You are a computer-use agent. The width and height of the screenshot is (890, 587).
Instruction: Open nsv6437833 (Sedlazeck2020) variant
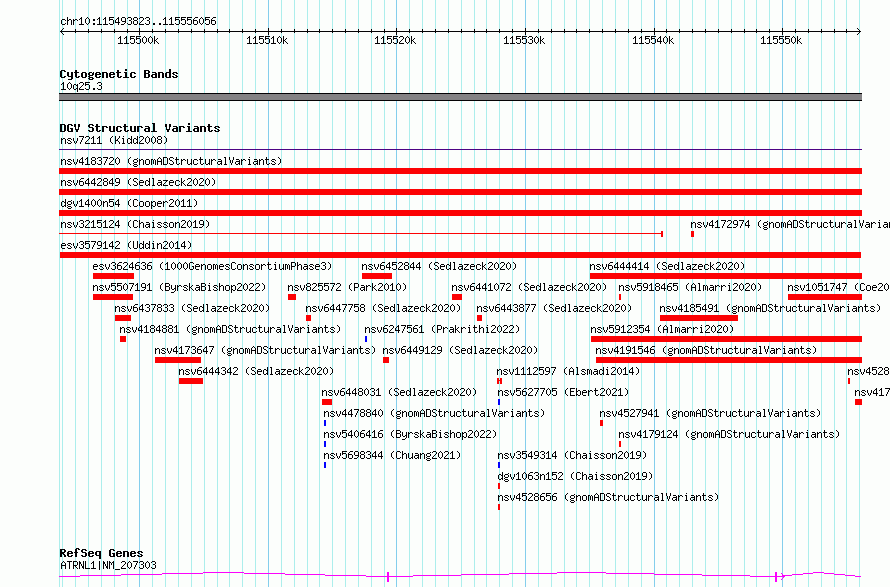click(192, 308)
